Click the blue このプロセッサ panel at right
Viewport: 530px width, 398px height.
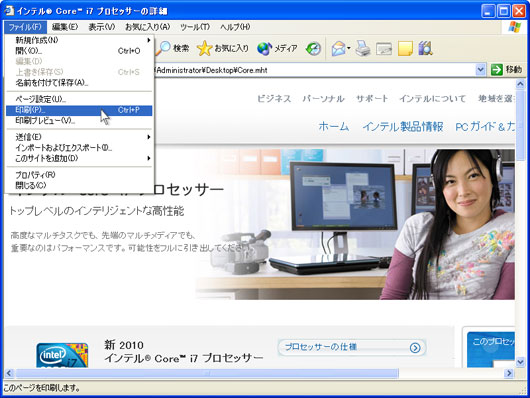(491, 349)
